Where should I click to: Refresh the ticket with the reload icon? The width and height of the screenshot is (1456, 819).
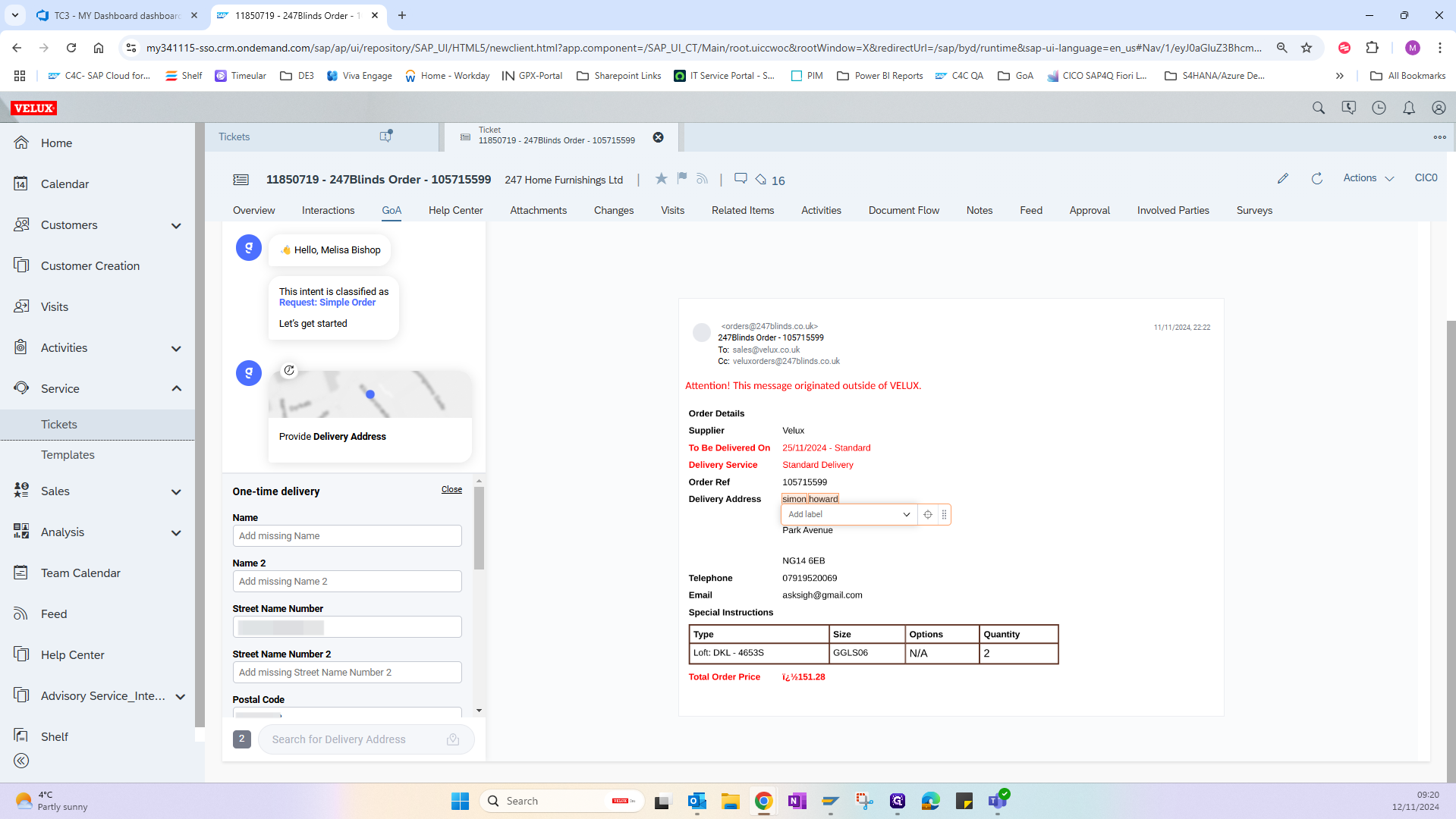click(x=1317, y=178)
